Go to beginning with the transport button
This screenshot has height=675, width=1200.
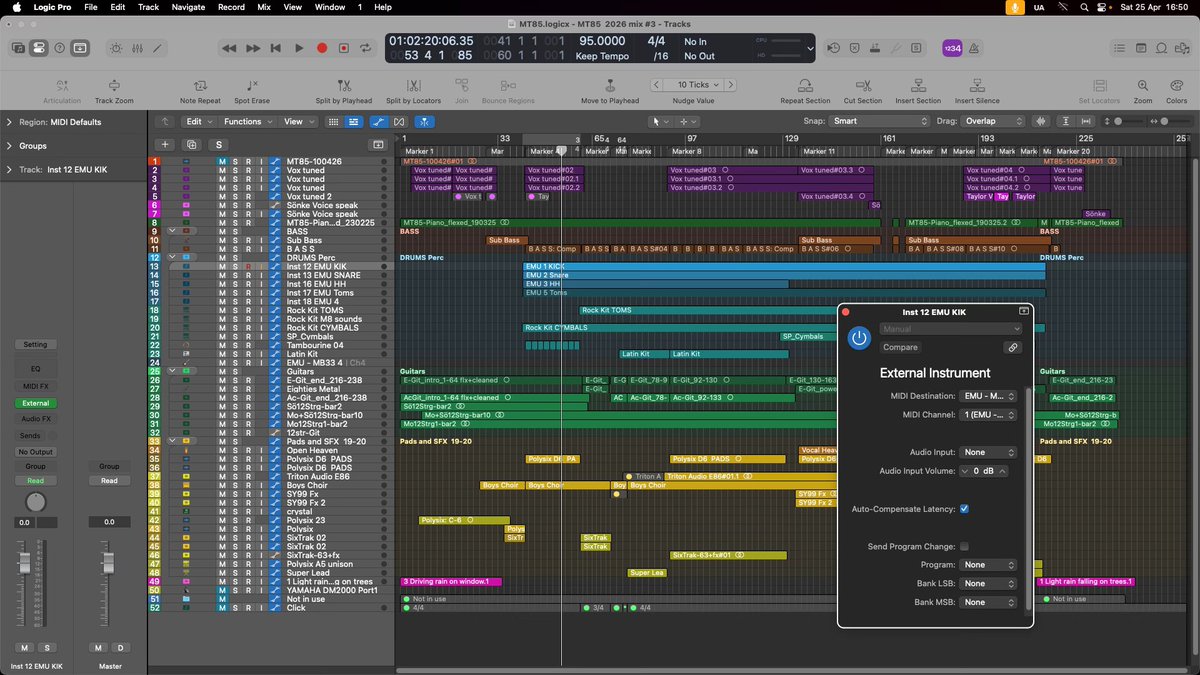tap(276, 48)
